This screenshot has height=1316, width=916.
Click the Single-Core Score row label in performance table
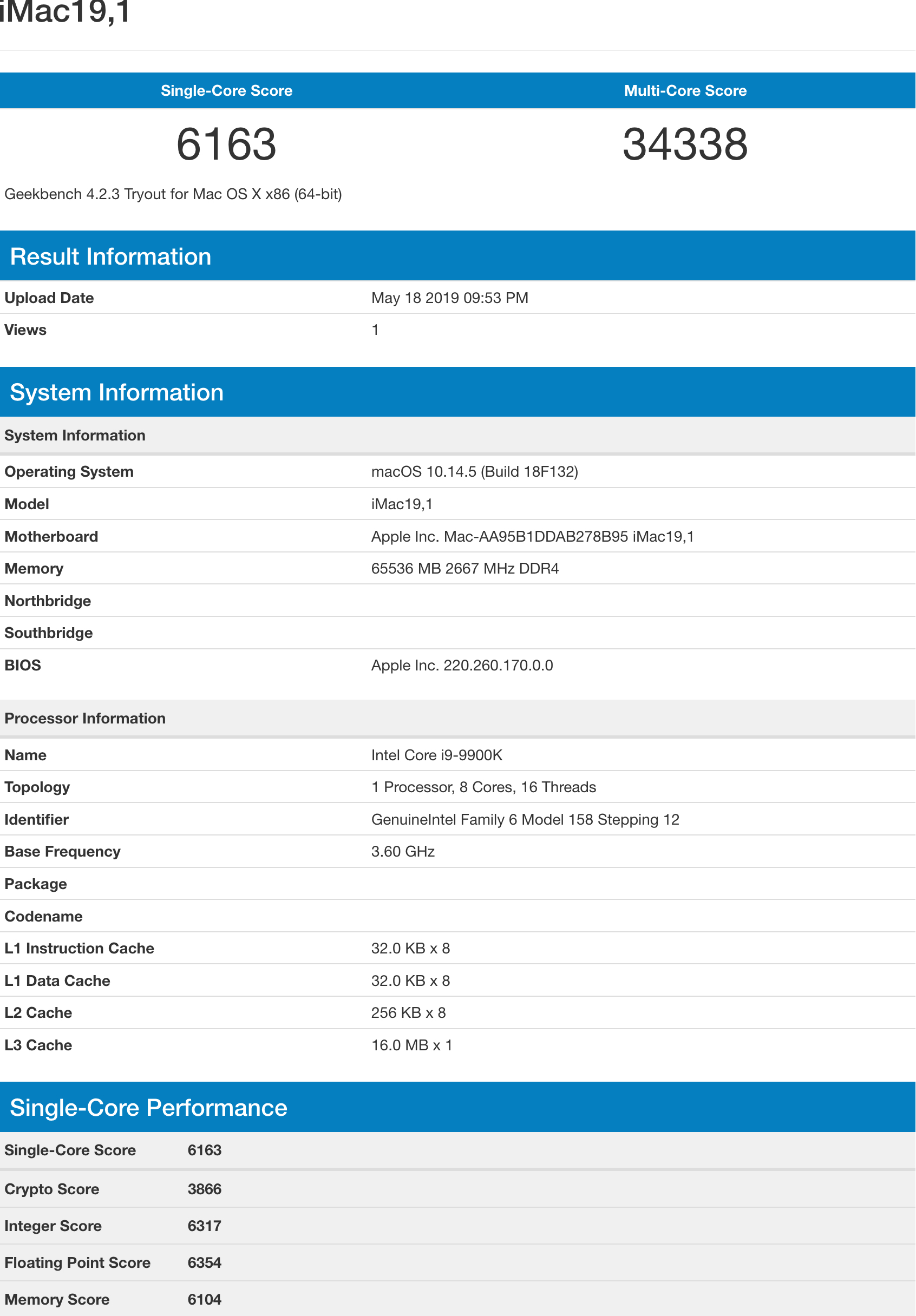pos(70,1150)
